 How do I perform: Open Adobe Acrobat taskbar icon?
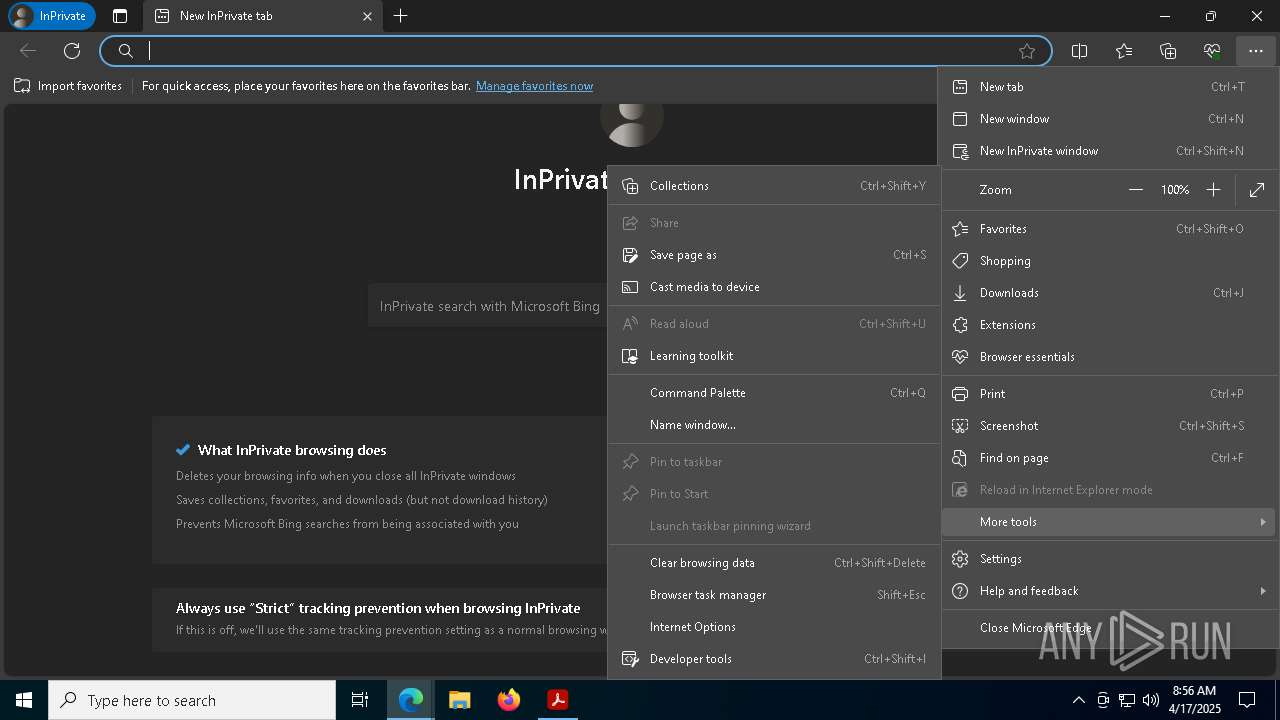point(558,700)
